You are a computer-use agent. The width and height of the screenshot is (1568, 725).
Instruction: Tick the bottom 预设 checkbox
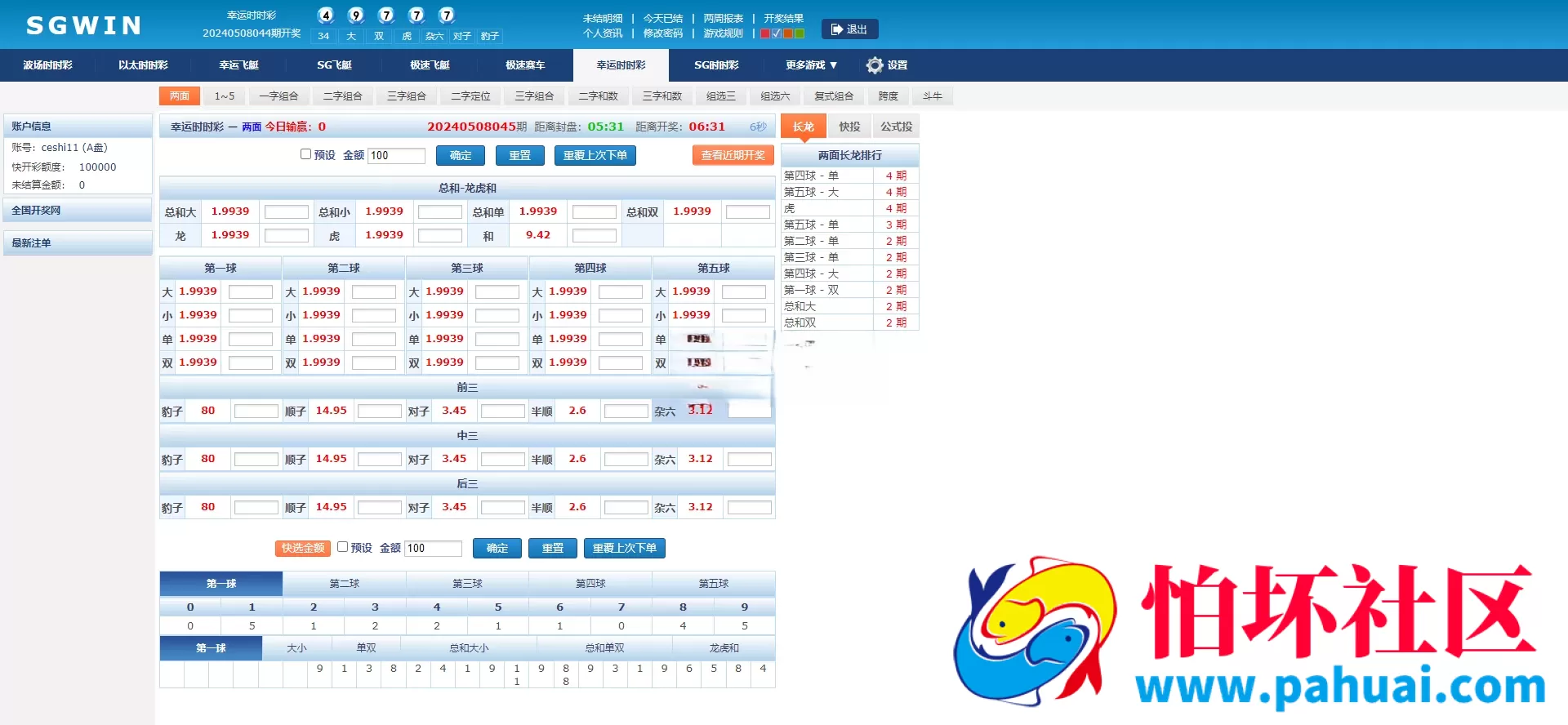343,547
